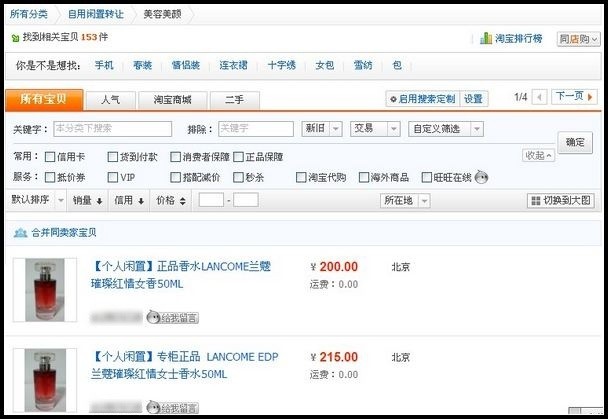Viewport: 608px width, 419px height.
Task: Click suggested search 春装
Action: (x=142, y=65)
